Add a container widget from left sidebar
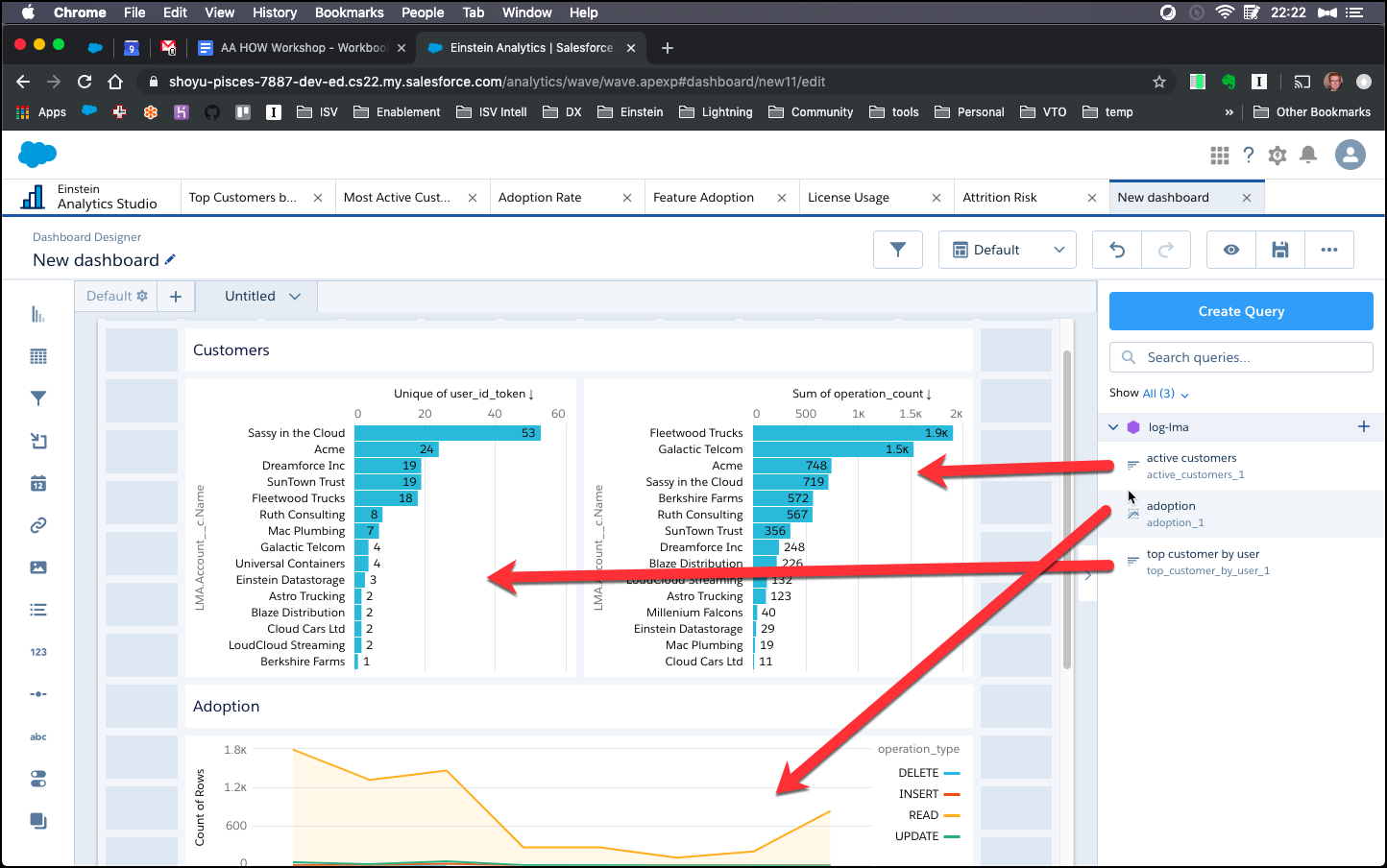 38,821
